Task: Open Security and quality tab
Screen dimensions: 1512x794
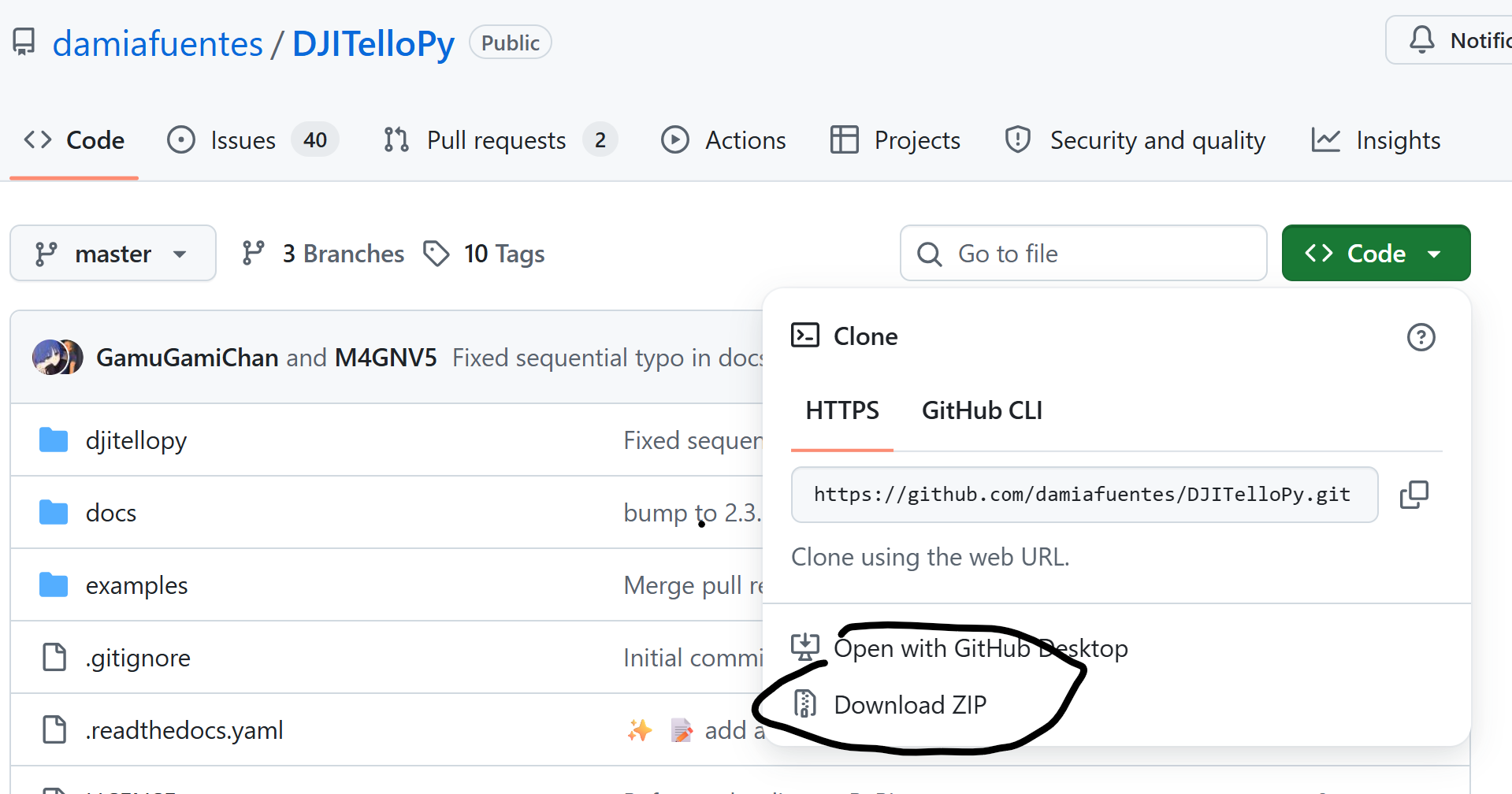Action: pos(1135,140)
